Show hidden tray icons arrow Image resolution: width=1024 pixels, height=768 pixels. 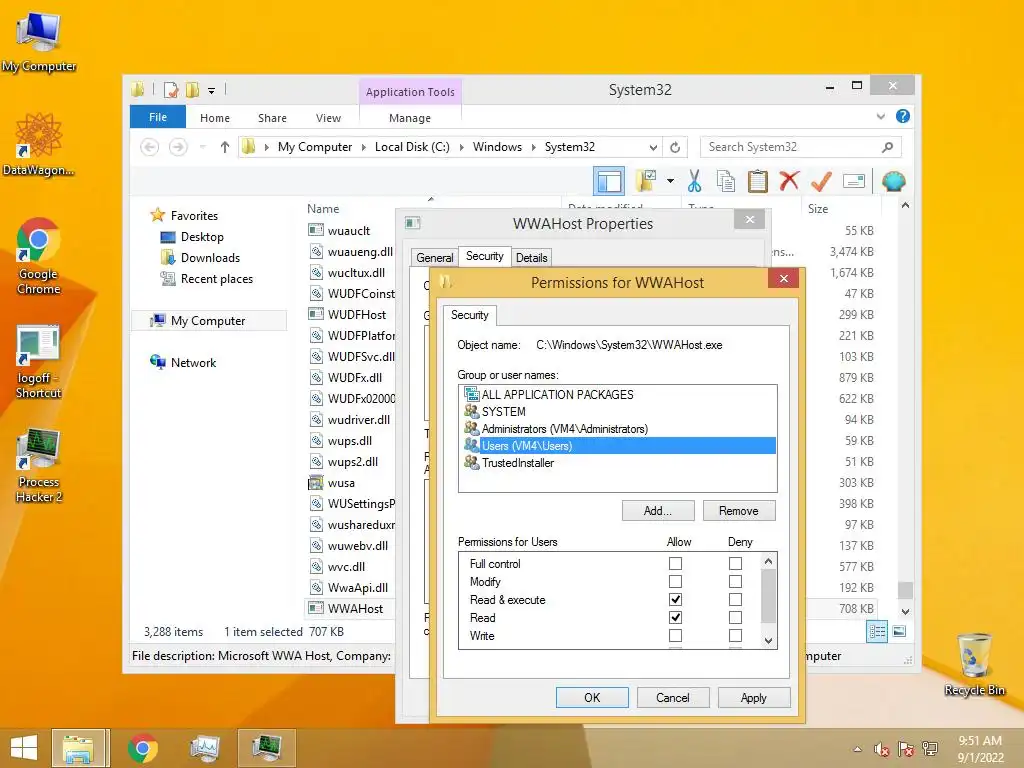[857, 749]
